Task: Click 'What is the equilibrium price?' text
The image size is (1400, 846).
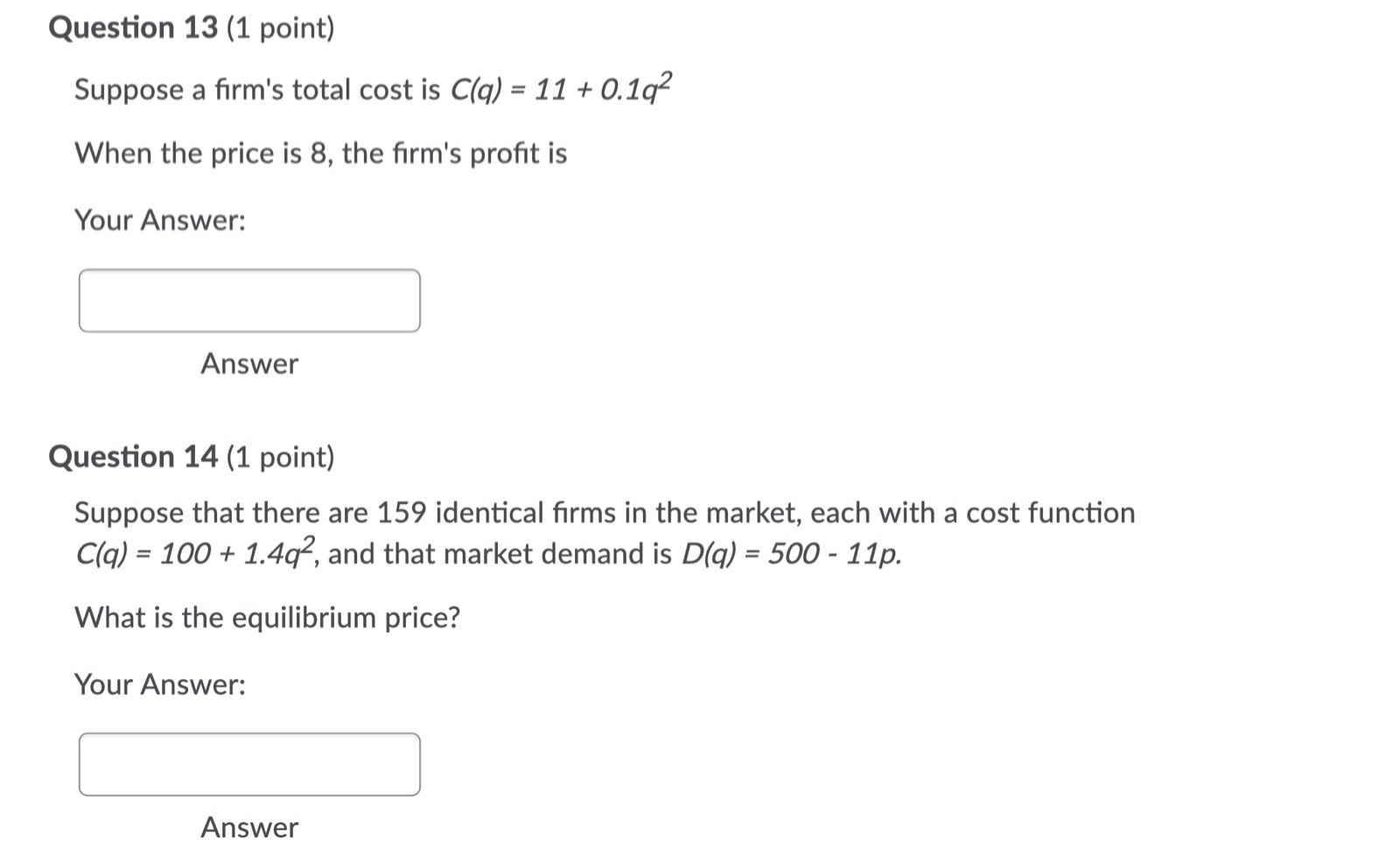Action: (x=269, y=618)
